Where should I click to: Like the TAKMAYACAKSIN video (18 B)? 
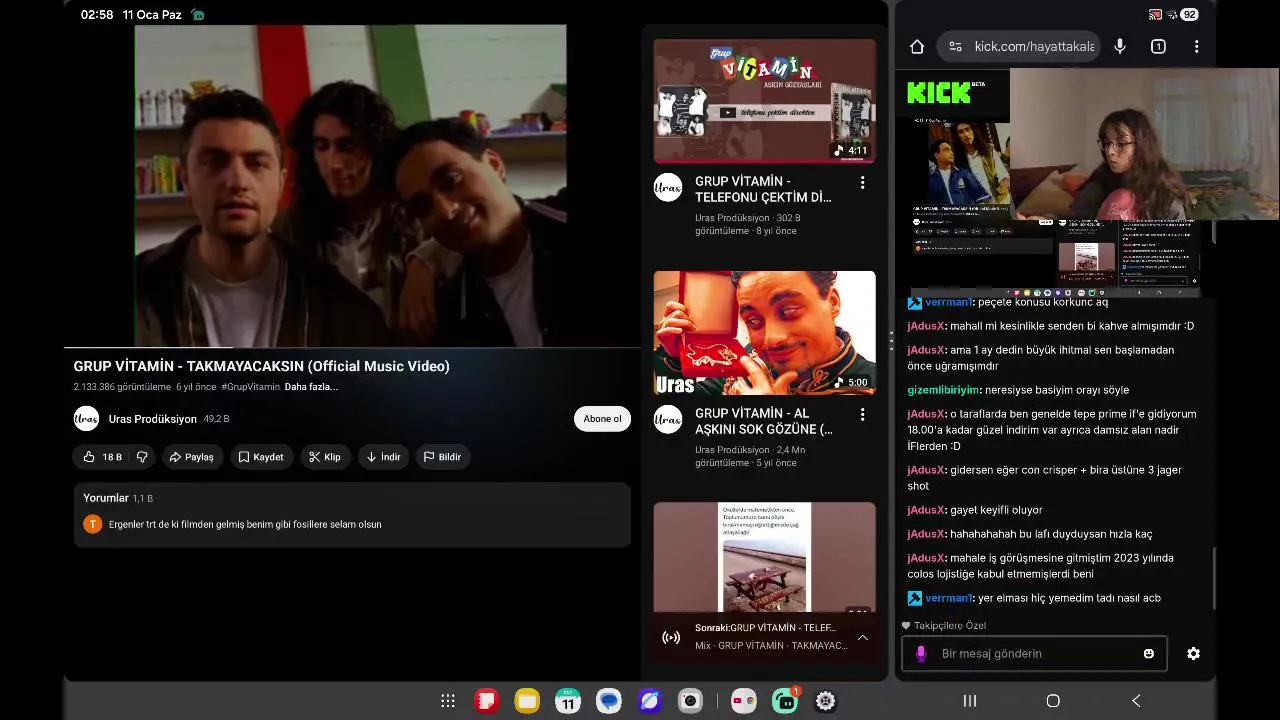102,457
